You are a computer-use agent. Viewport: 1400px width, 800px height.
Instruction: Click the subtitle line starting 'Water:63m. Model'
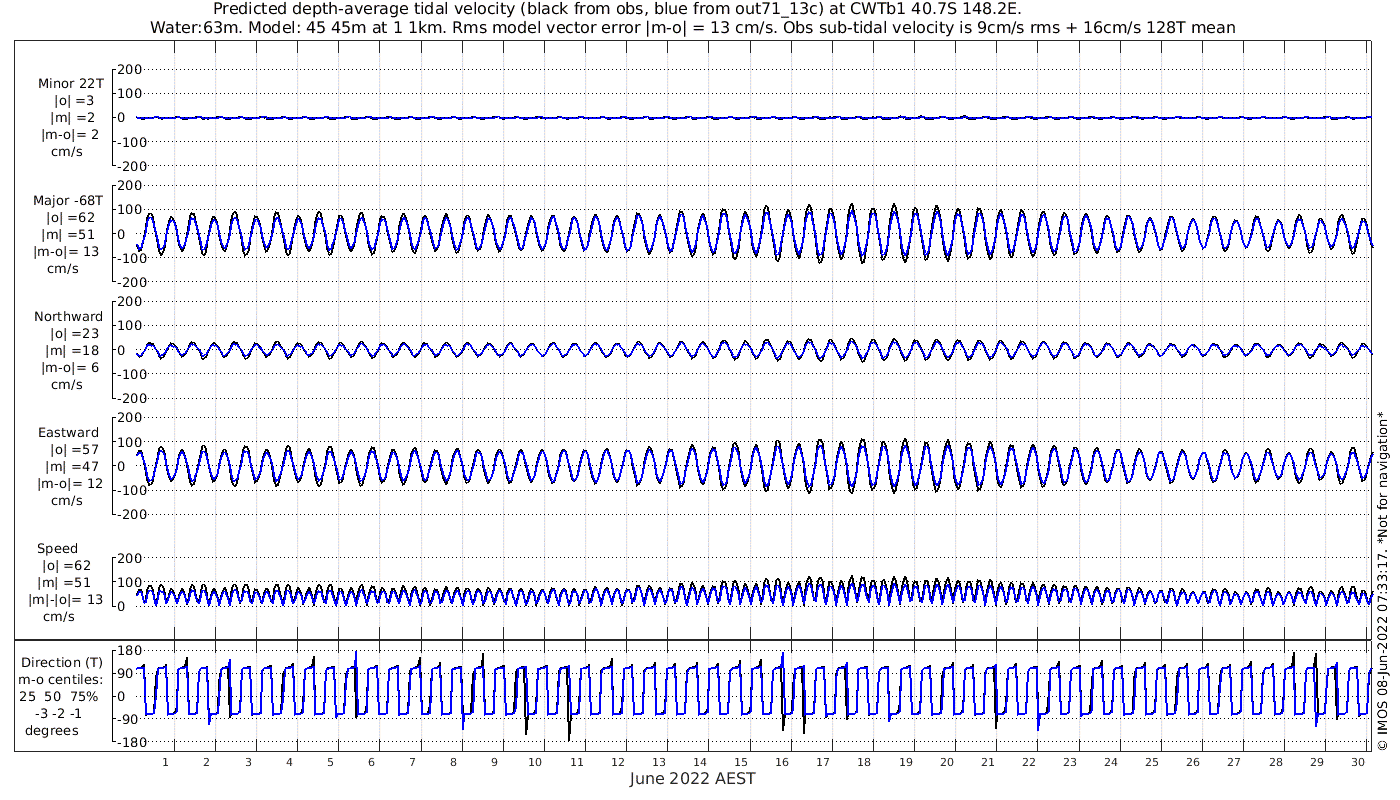(692, 28)
